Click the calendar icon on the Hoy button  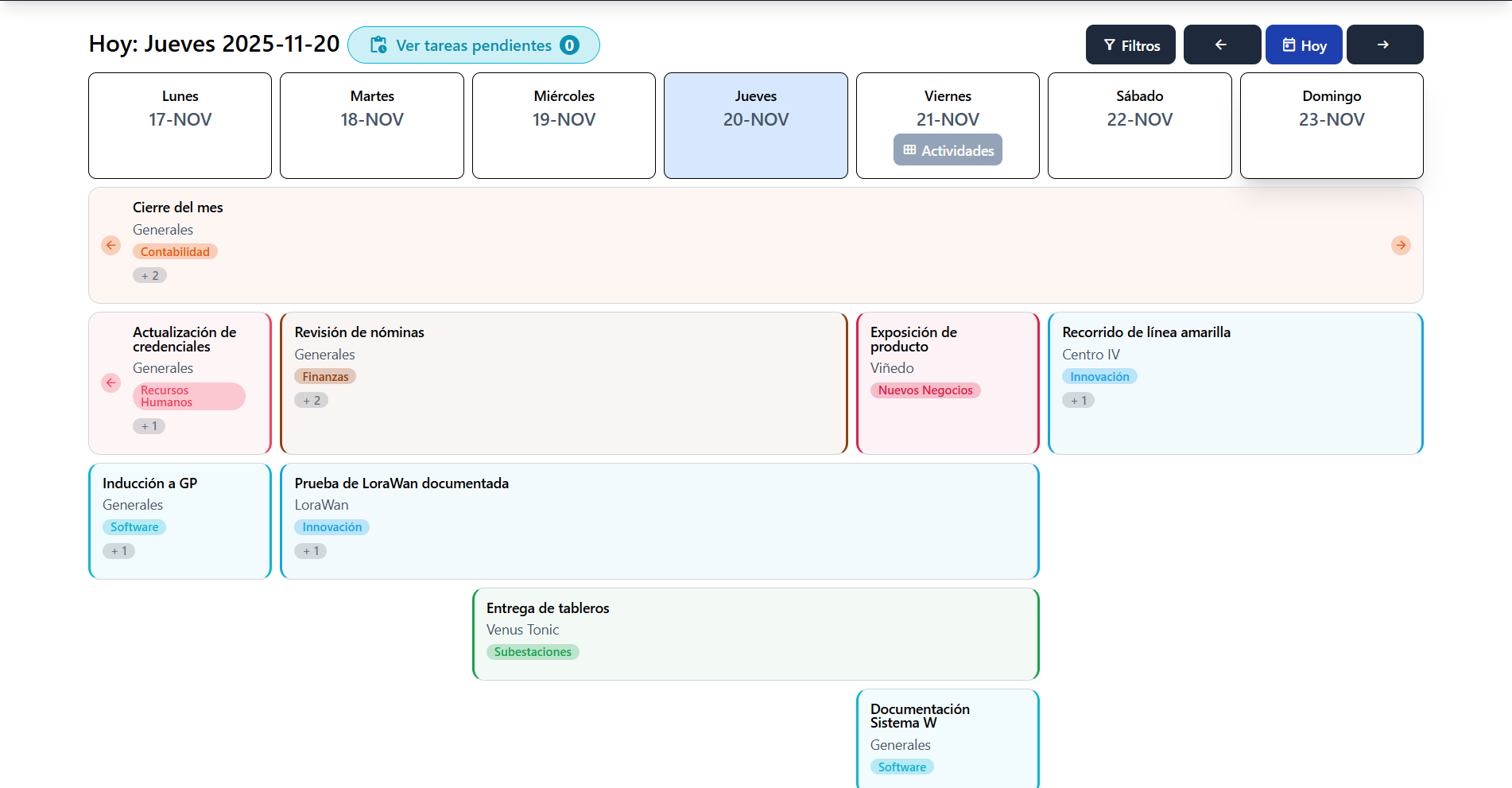pyautogui.click(x=1288, y=45)
